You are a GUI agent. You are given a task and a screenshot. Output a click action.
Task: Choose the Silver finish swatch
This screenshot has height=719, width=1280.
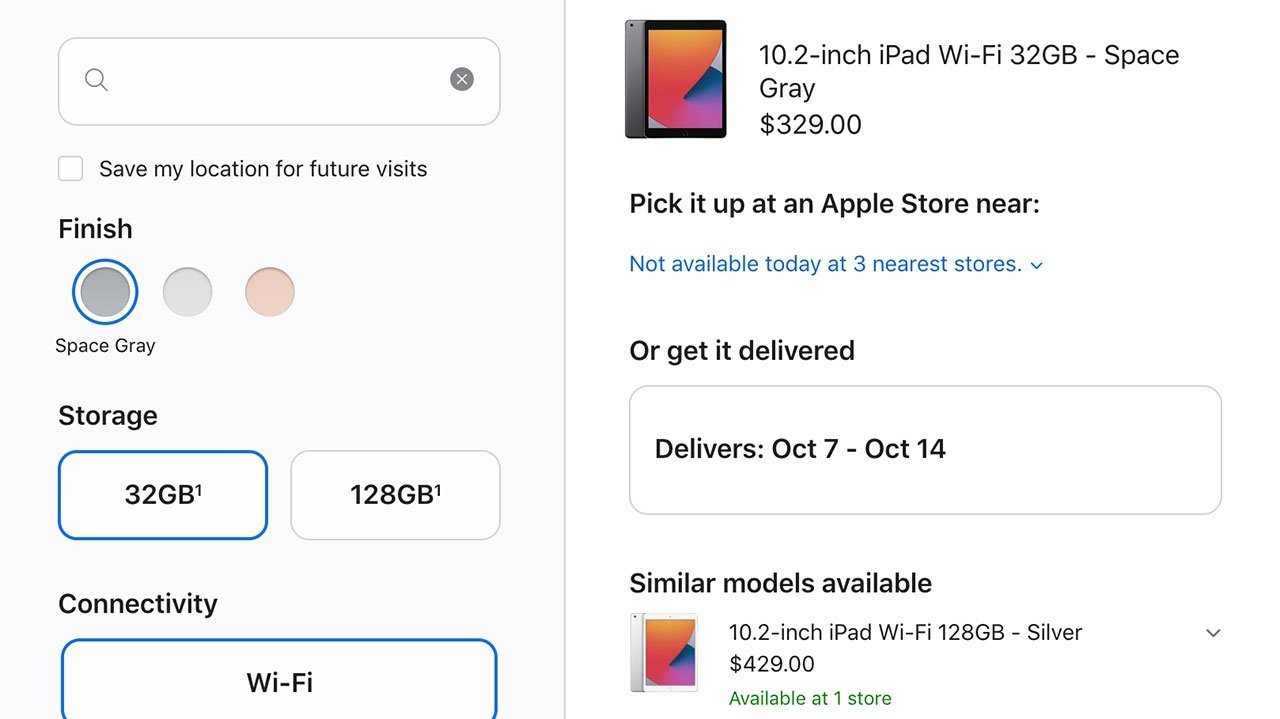point(188,292)
